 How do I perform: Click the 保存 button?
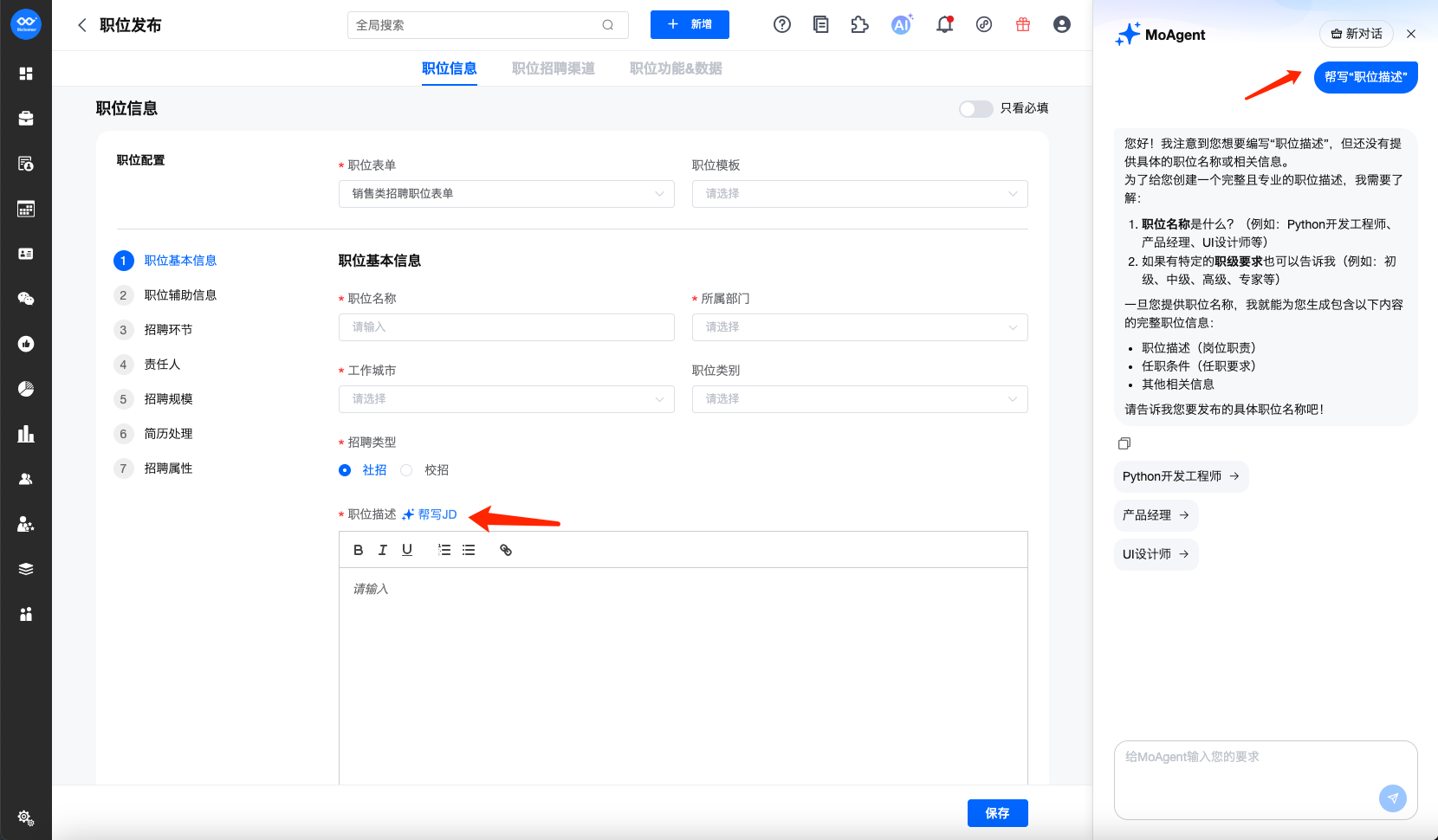[998, 813]
